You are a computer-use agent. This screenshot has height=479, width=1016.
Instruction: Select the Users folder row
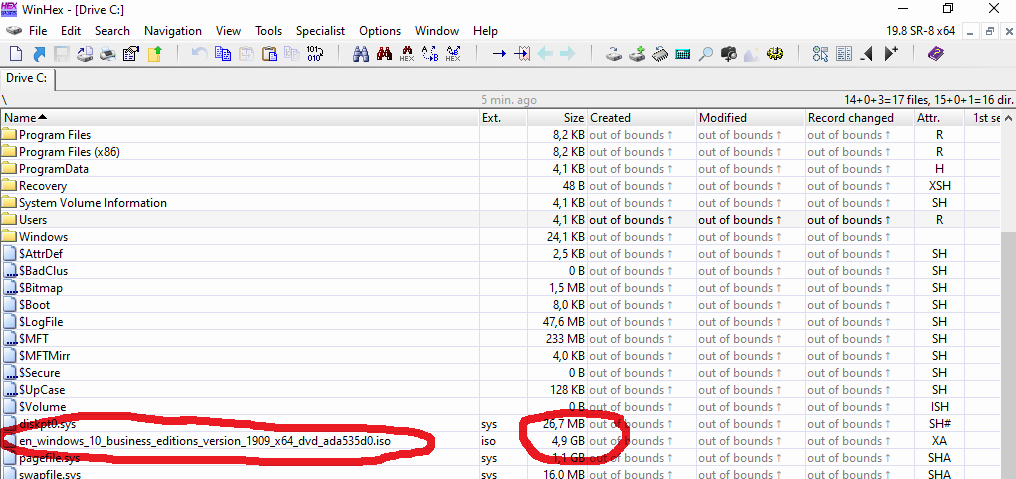coord(500,220)
